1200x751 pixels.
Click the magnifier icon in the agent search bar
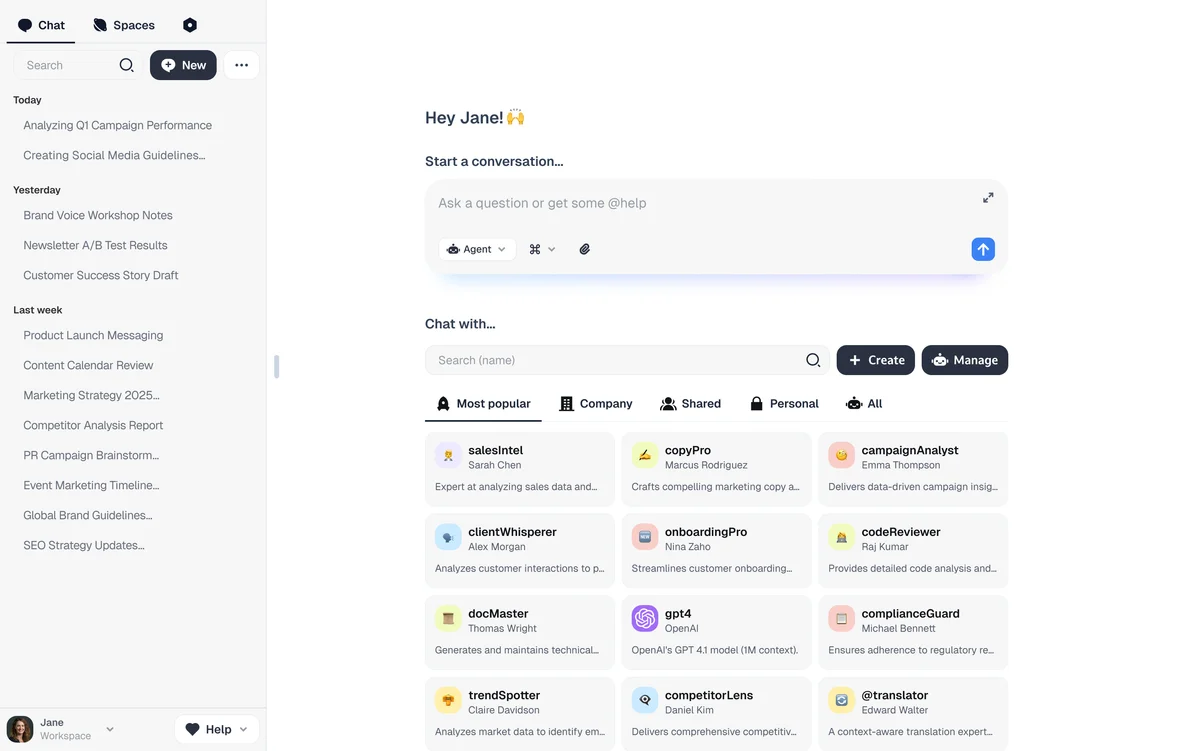[813, 359]
